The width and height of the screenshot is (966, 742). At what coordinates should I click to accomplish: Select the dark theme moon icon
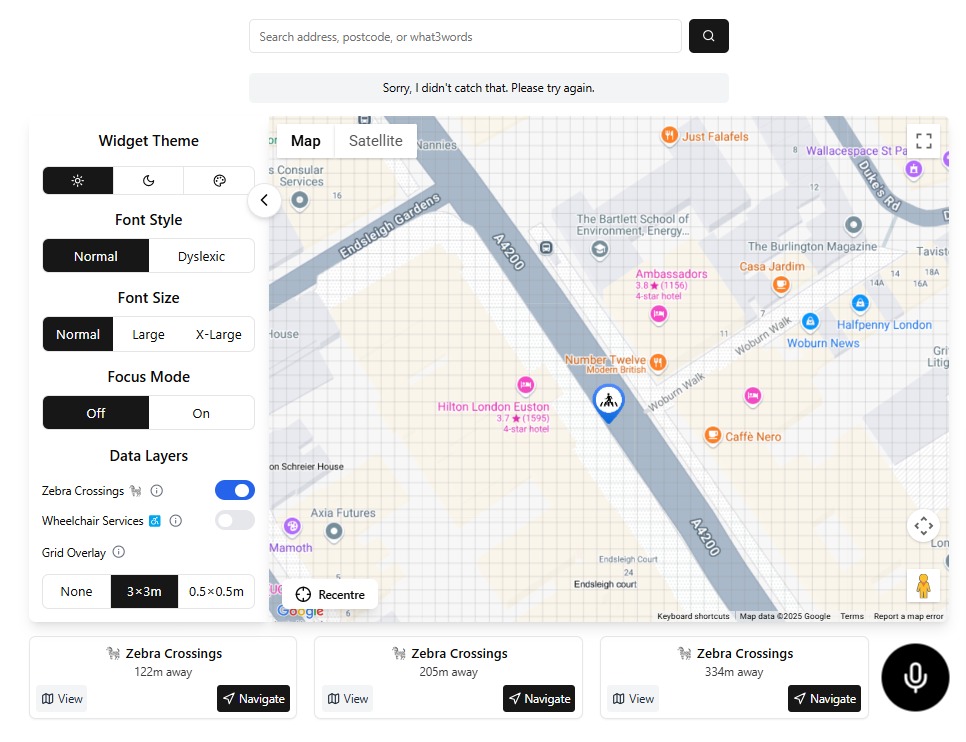pyautogui.click(x=148, y=181)
